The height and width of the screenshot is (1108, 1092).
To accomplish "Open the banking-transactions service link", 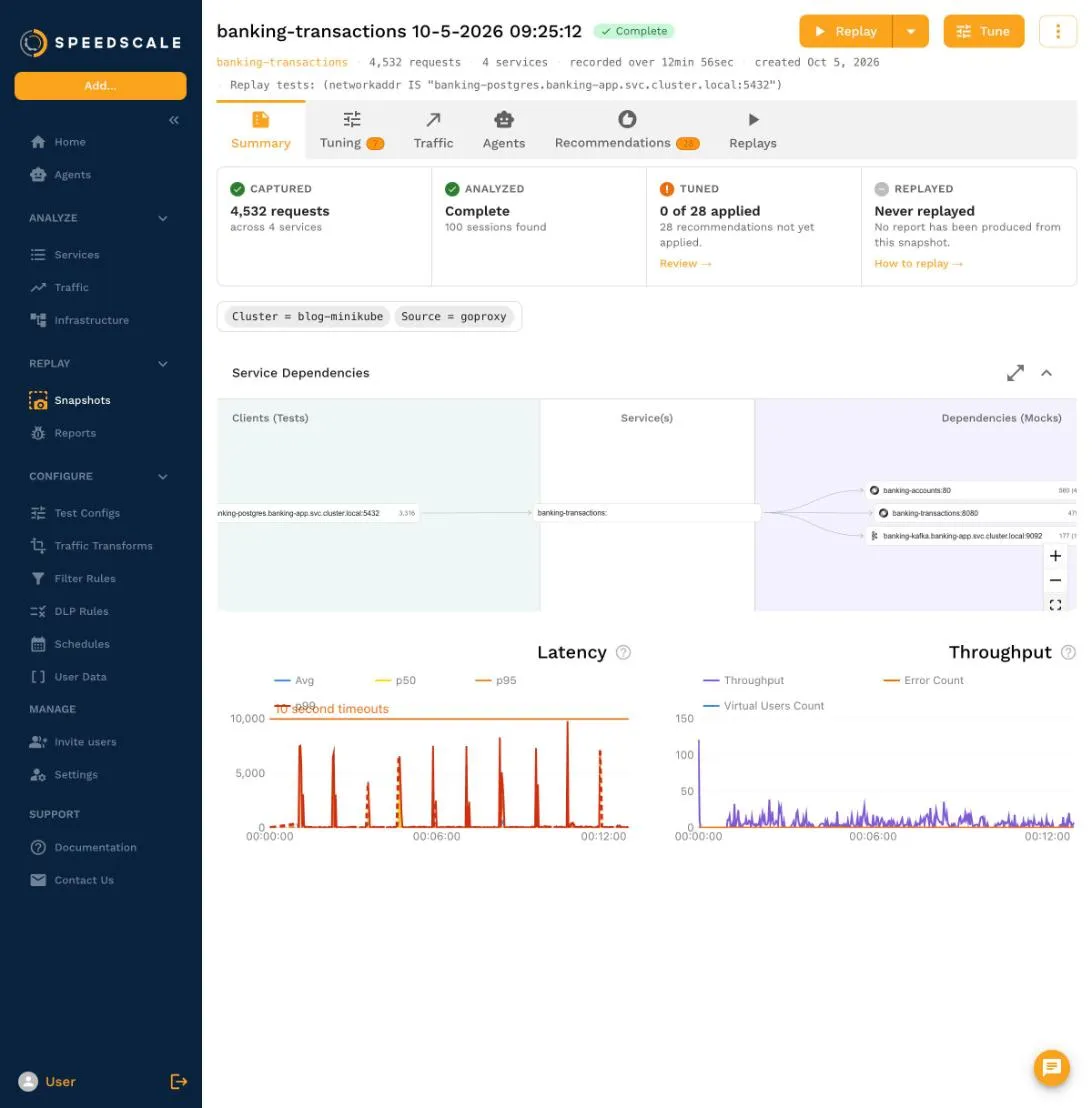I will pos(282,62).
